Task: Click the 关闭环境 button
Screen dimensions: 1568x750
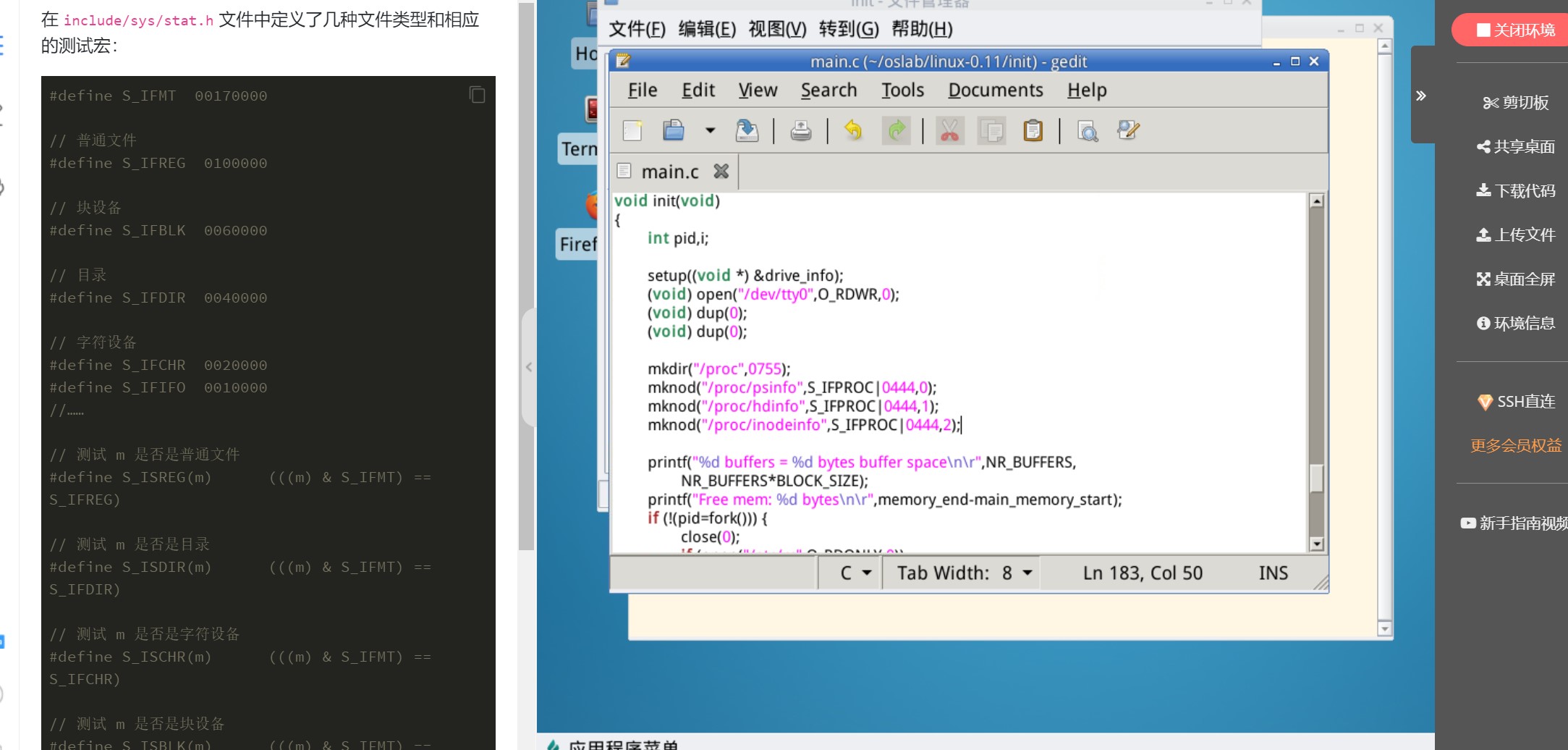Action: pyautogui.click(x=1514, y=30)
